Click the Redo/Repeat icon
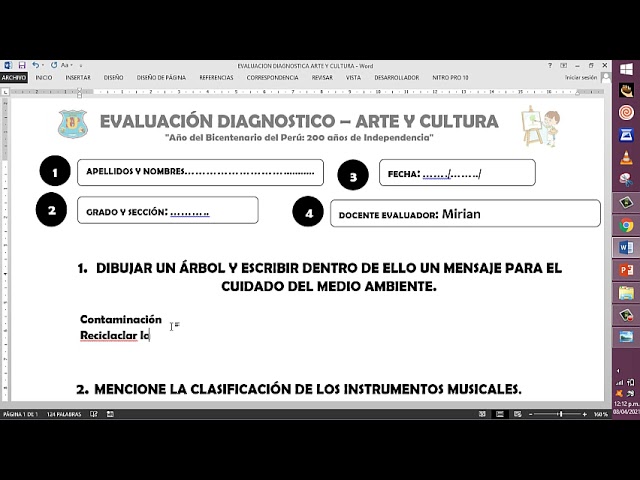 click(x=54, y=65)
